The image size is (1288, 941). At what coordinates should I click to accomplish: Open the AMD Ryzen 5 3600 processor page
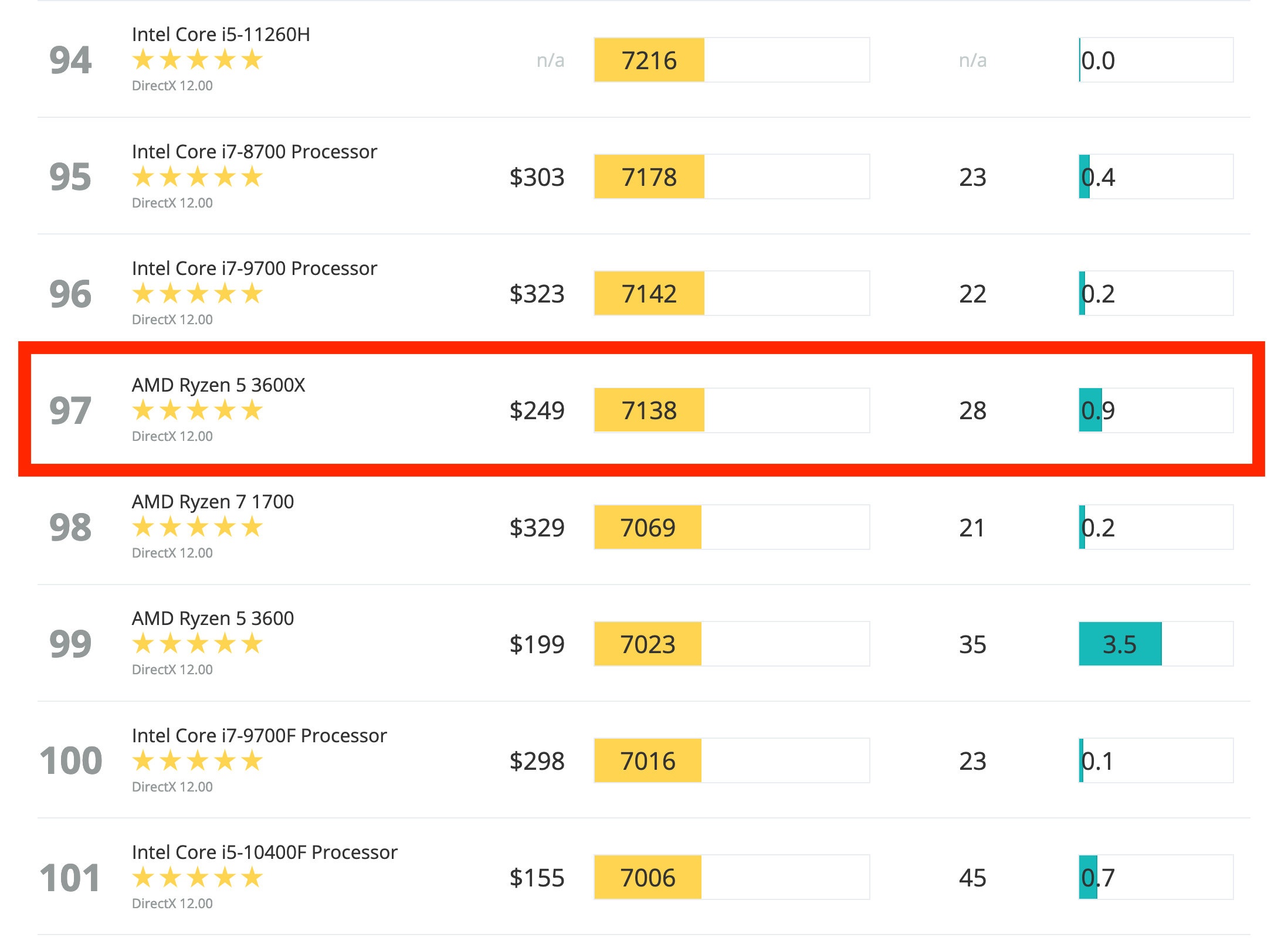click(212, 618)
